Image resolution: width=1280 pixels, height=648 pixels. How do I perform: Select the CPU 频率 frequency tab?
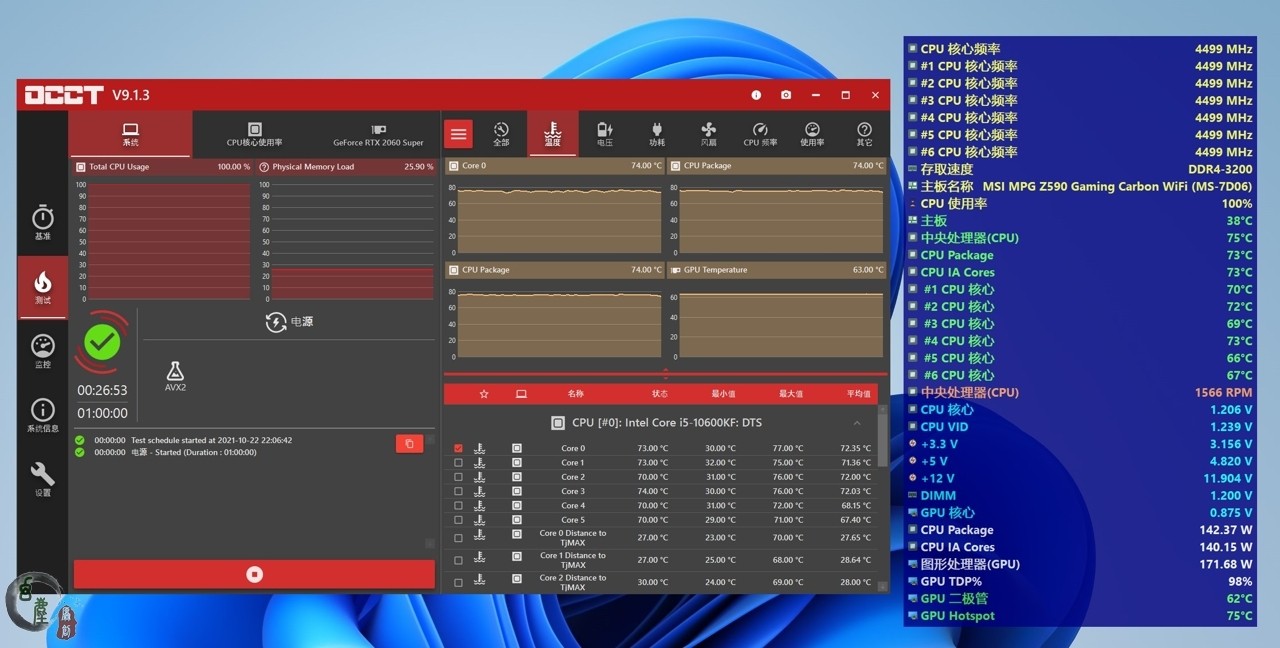[x=760, y=134]
